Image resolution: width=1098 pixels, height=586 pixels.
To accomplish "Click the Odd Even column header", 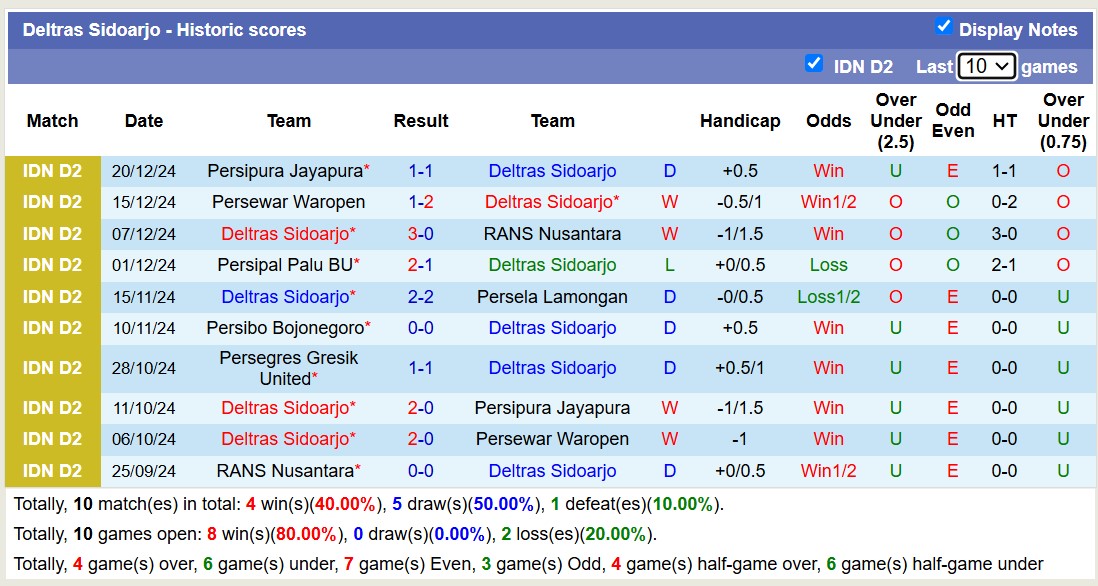I will coord(953,121).
